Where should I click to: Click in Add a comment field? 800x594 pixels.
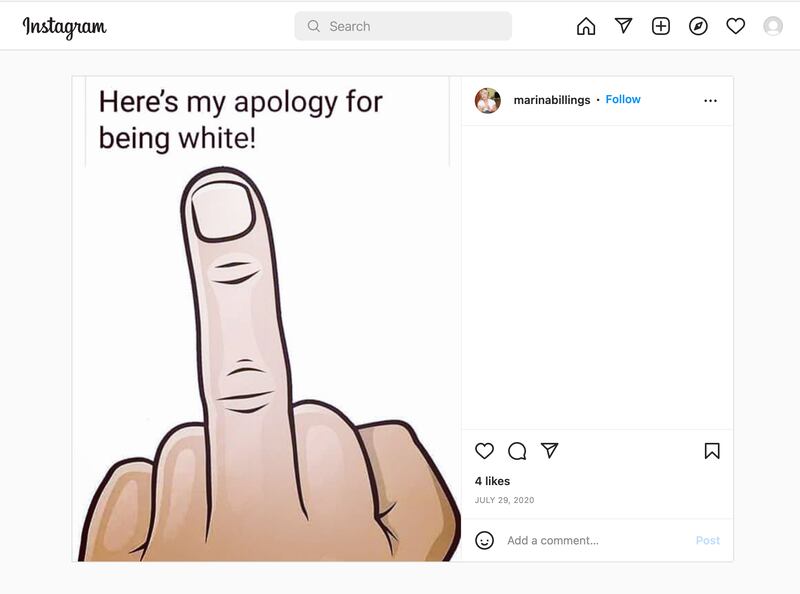pos(595,540)
